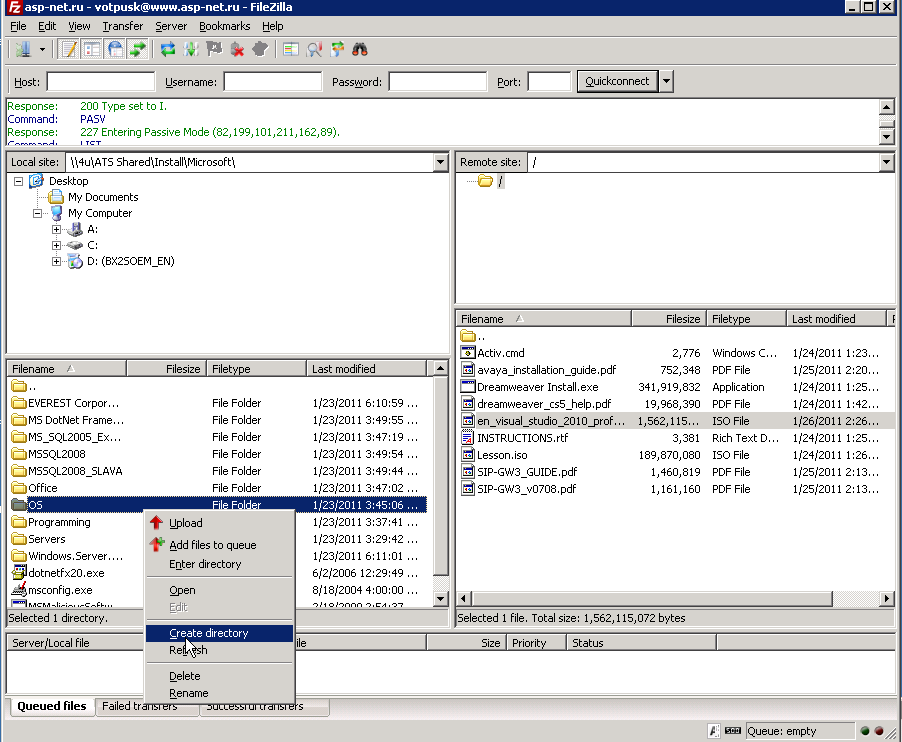Search remote files with binoculars icon

360,49
